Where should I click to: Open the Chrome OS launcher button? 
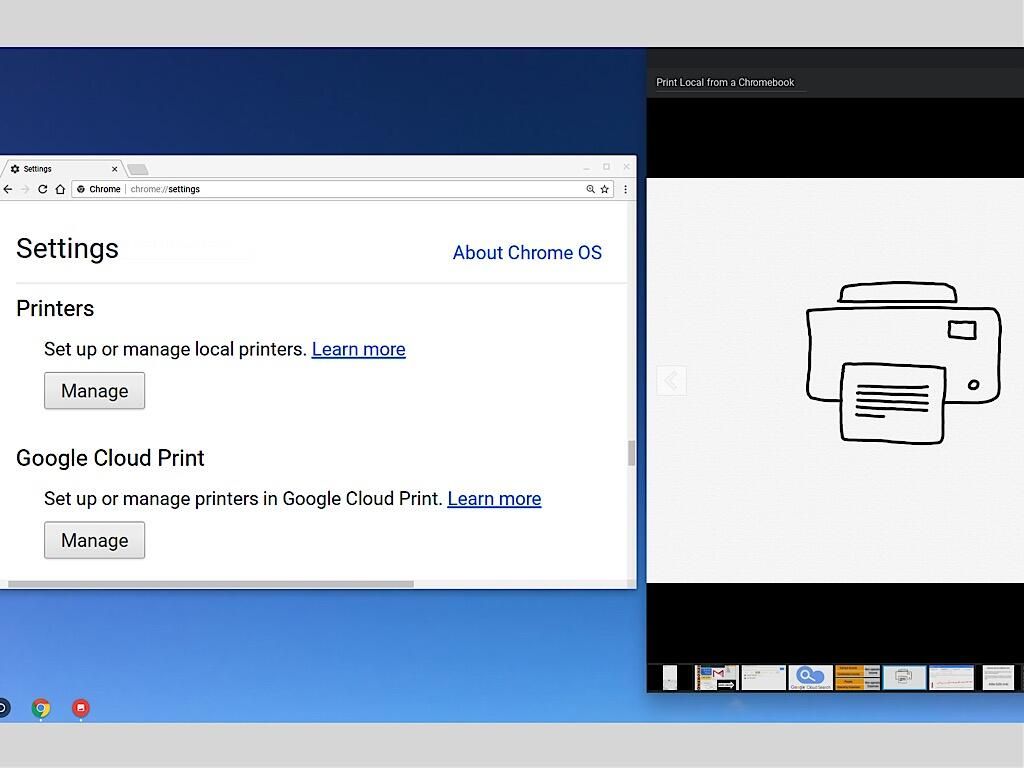(3, 708)
